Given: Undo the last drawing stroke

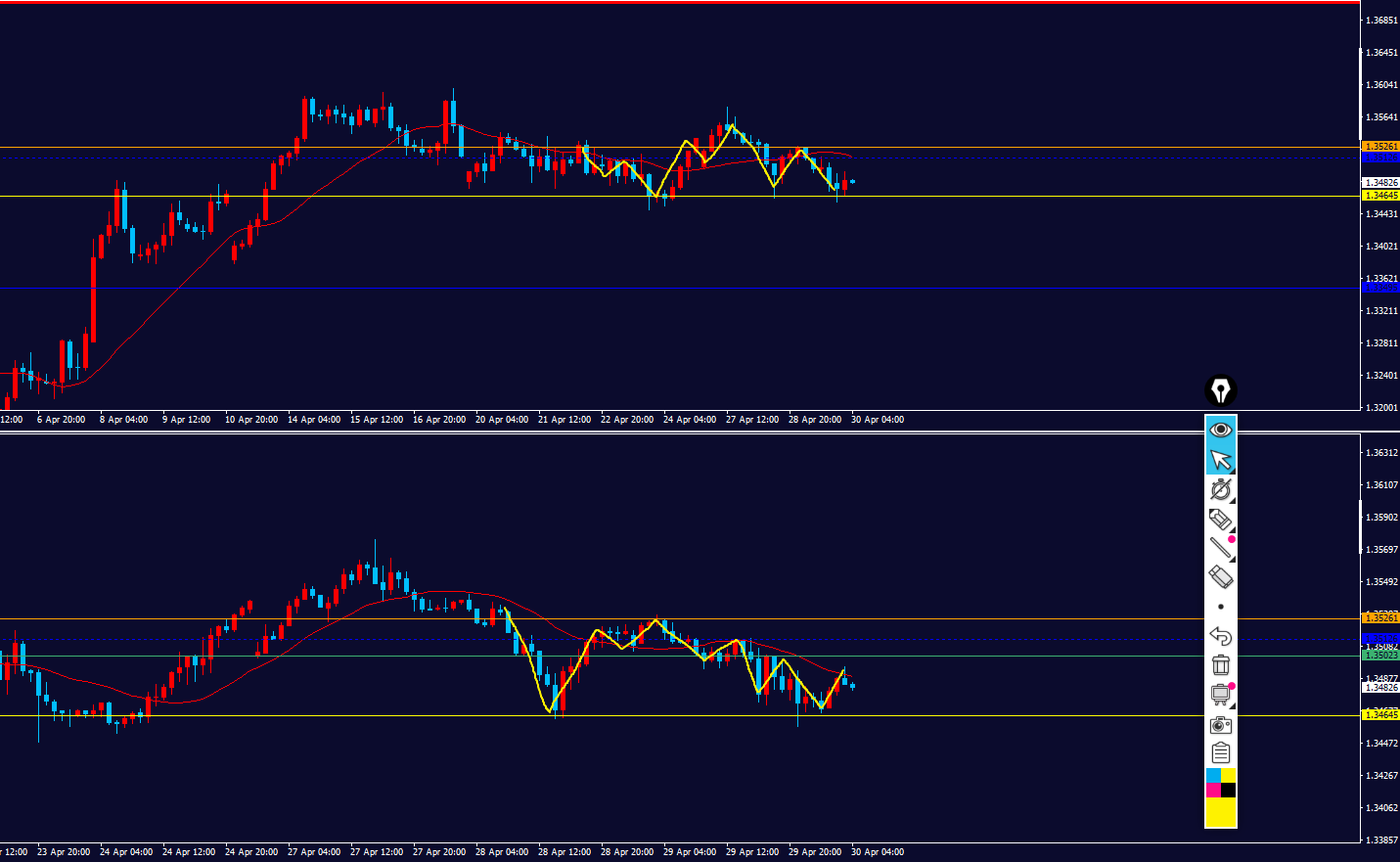Looking at the screenshot, I should click(x=1220, y=637).
